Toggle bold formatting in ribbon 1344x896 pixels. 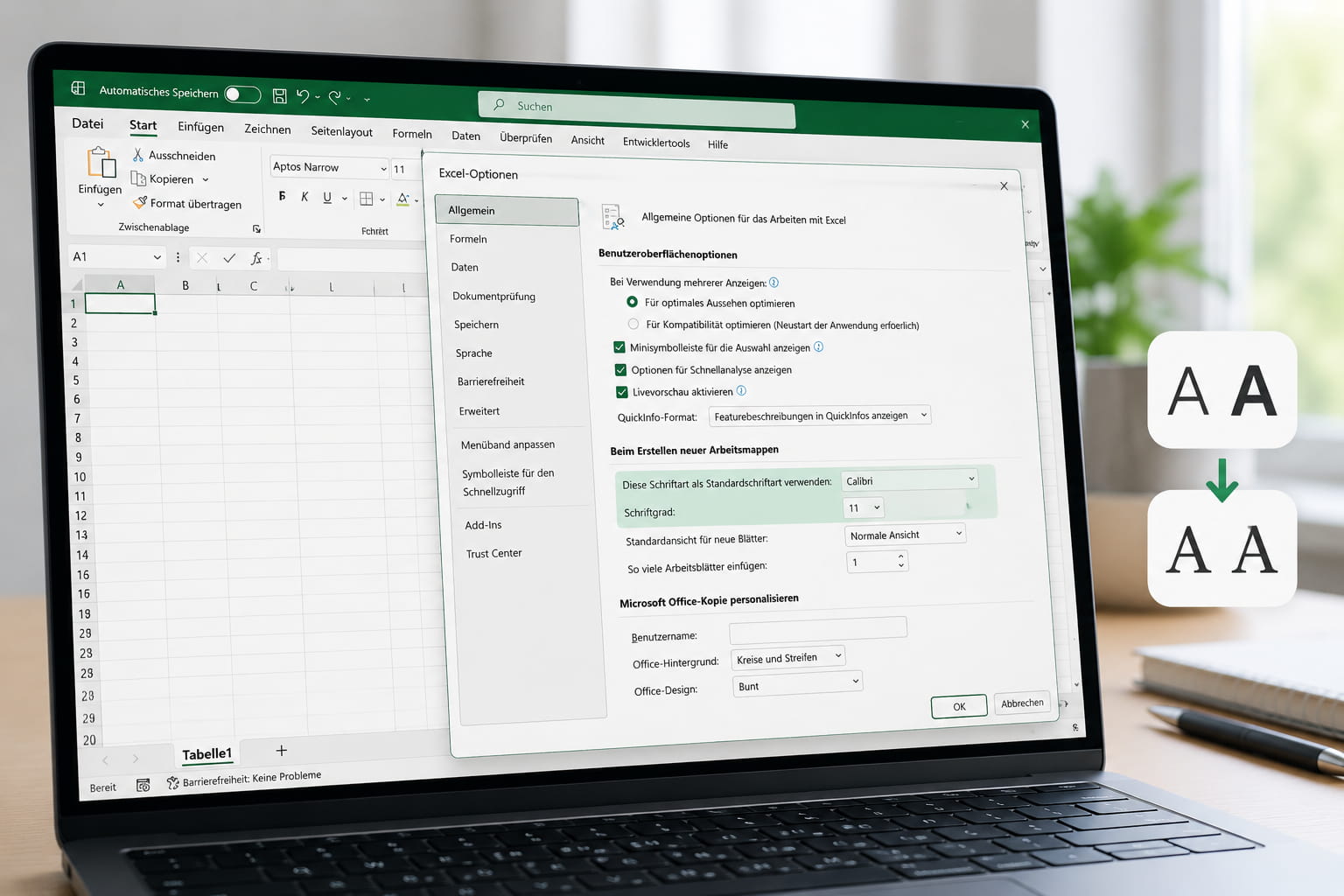coord(282,196)
